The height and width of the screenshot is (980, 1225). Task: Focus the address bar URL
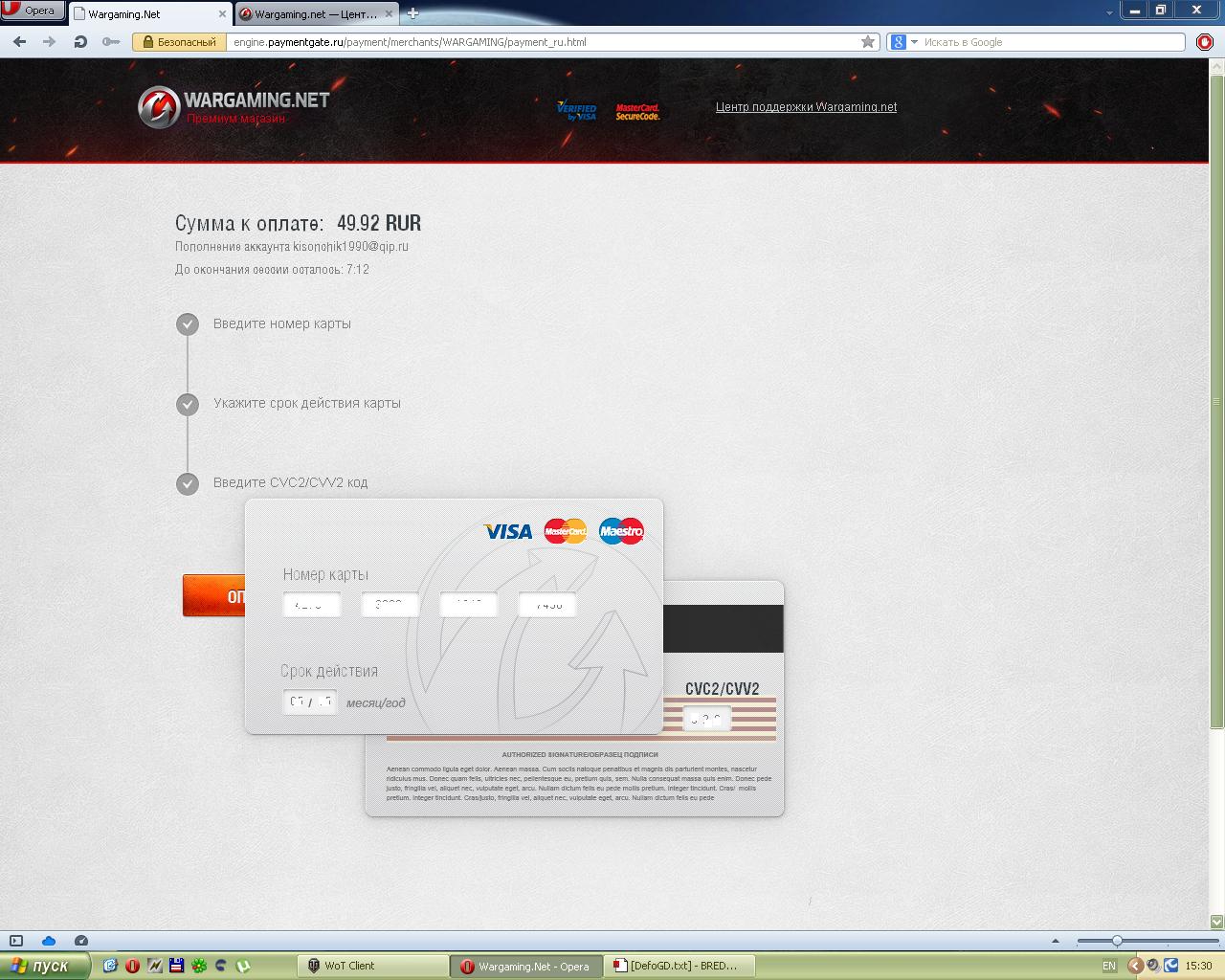click(544, 42)
